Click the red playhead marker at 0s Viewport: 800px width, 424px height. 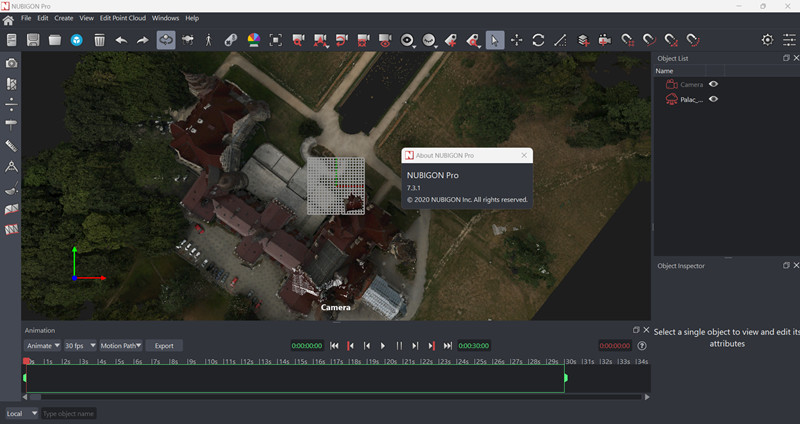click(x=27, y=361)
